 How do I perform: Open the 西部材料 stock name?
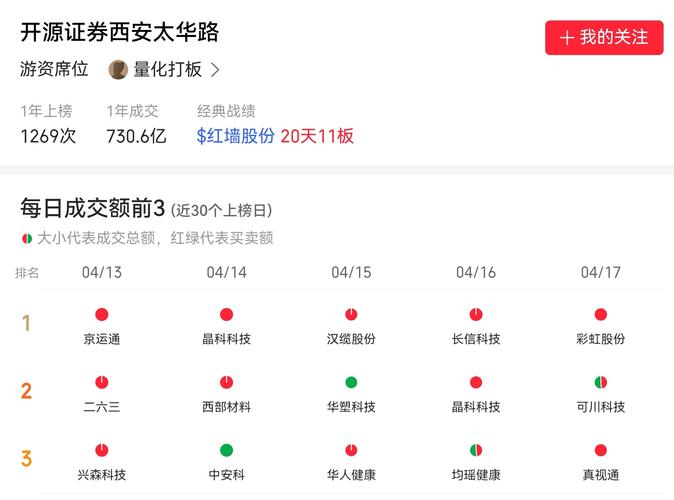tap(227, 407)
